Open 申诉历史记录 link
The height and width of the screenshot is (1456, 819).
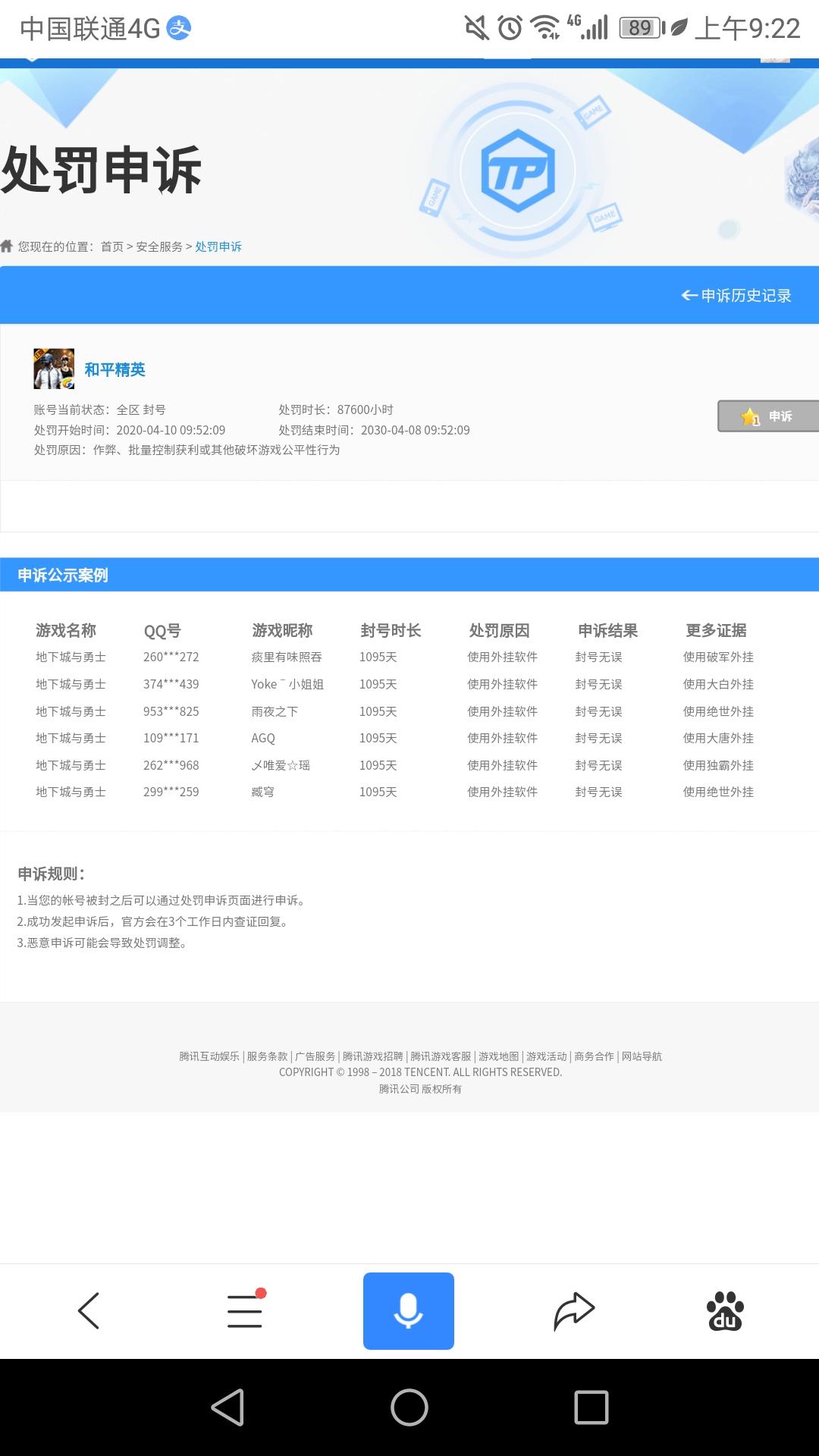tap(736, 296)
